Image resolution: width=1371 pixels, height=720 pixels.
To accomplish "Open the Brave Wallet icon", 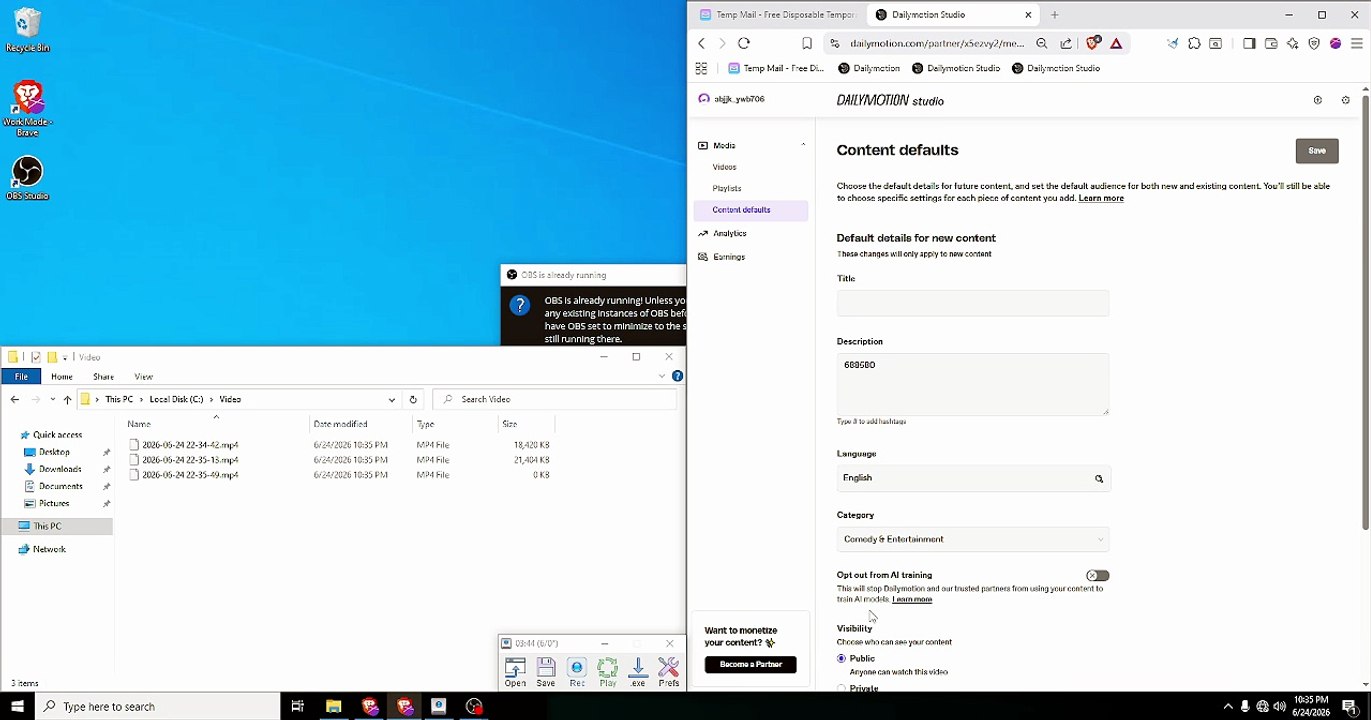I will [x=1271, y=43].
